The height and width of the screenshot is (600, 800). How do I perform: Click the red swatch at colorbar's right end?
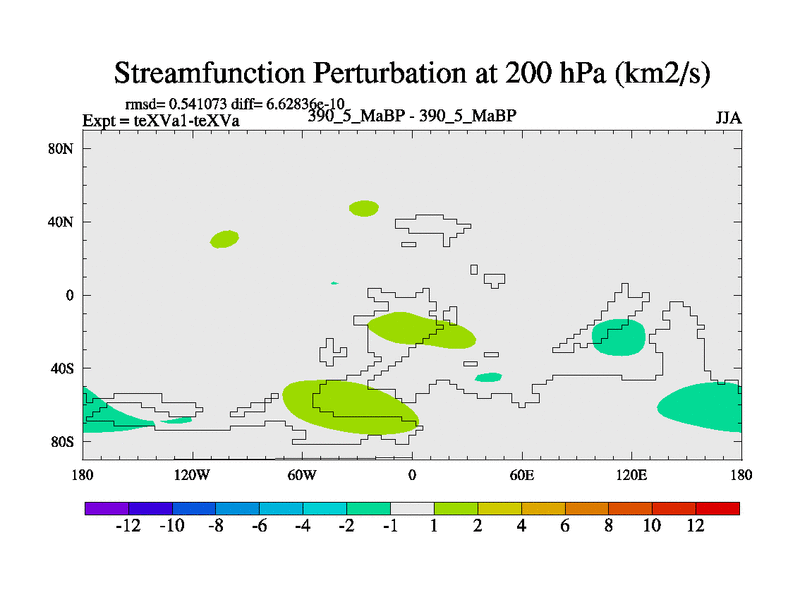(718, 508)
